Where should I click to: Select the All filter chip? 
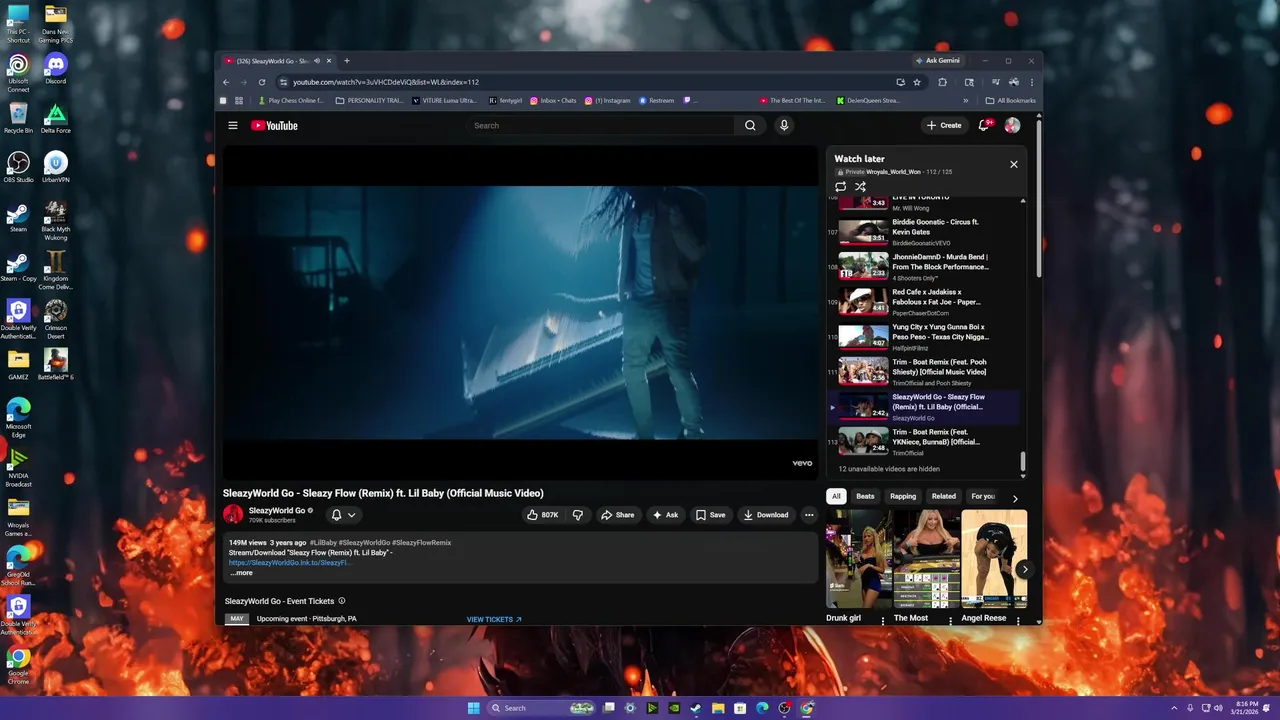pos(836,496)
